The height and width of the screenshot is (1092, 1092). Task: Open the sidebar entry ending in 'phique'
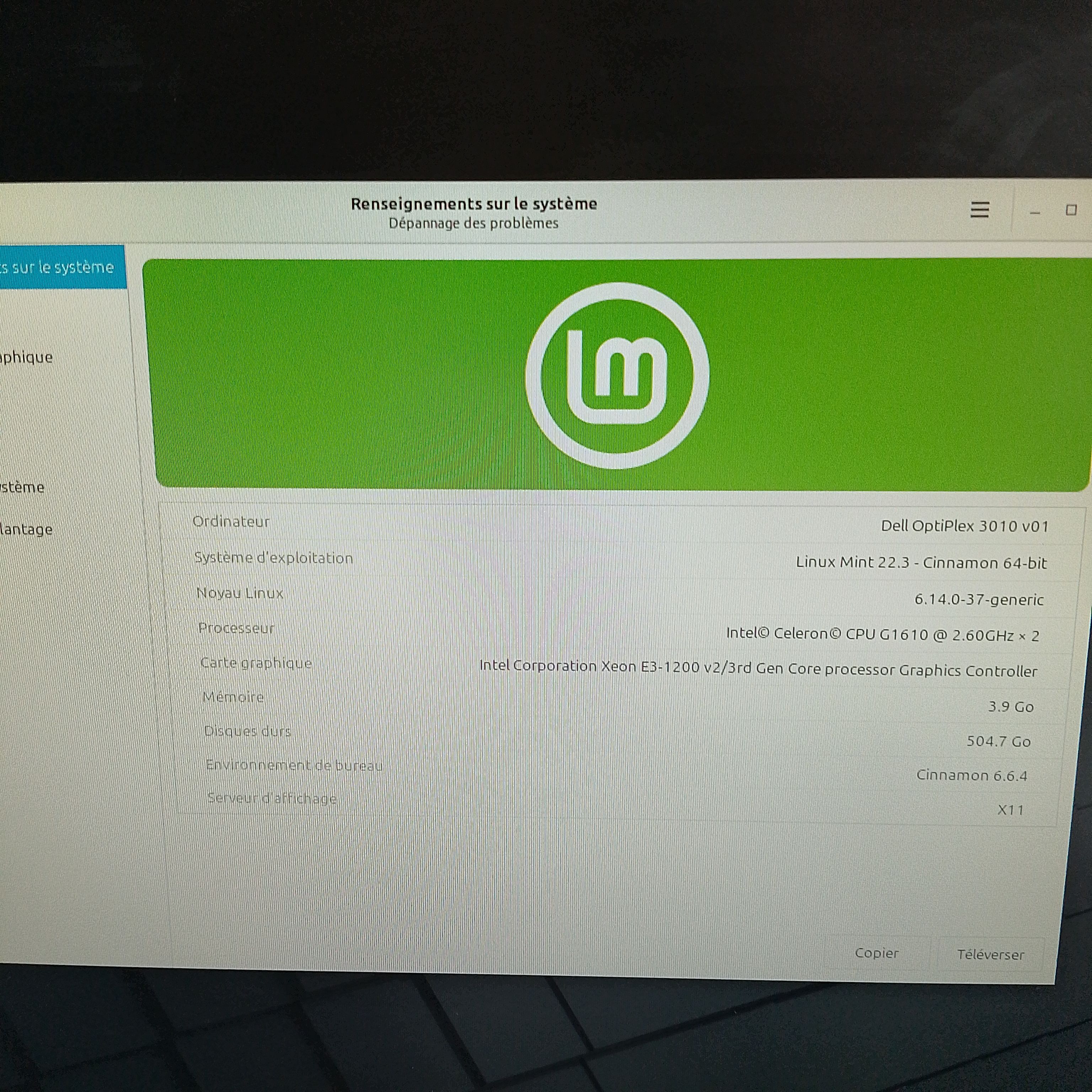click(27, 358)
